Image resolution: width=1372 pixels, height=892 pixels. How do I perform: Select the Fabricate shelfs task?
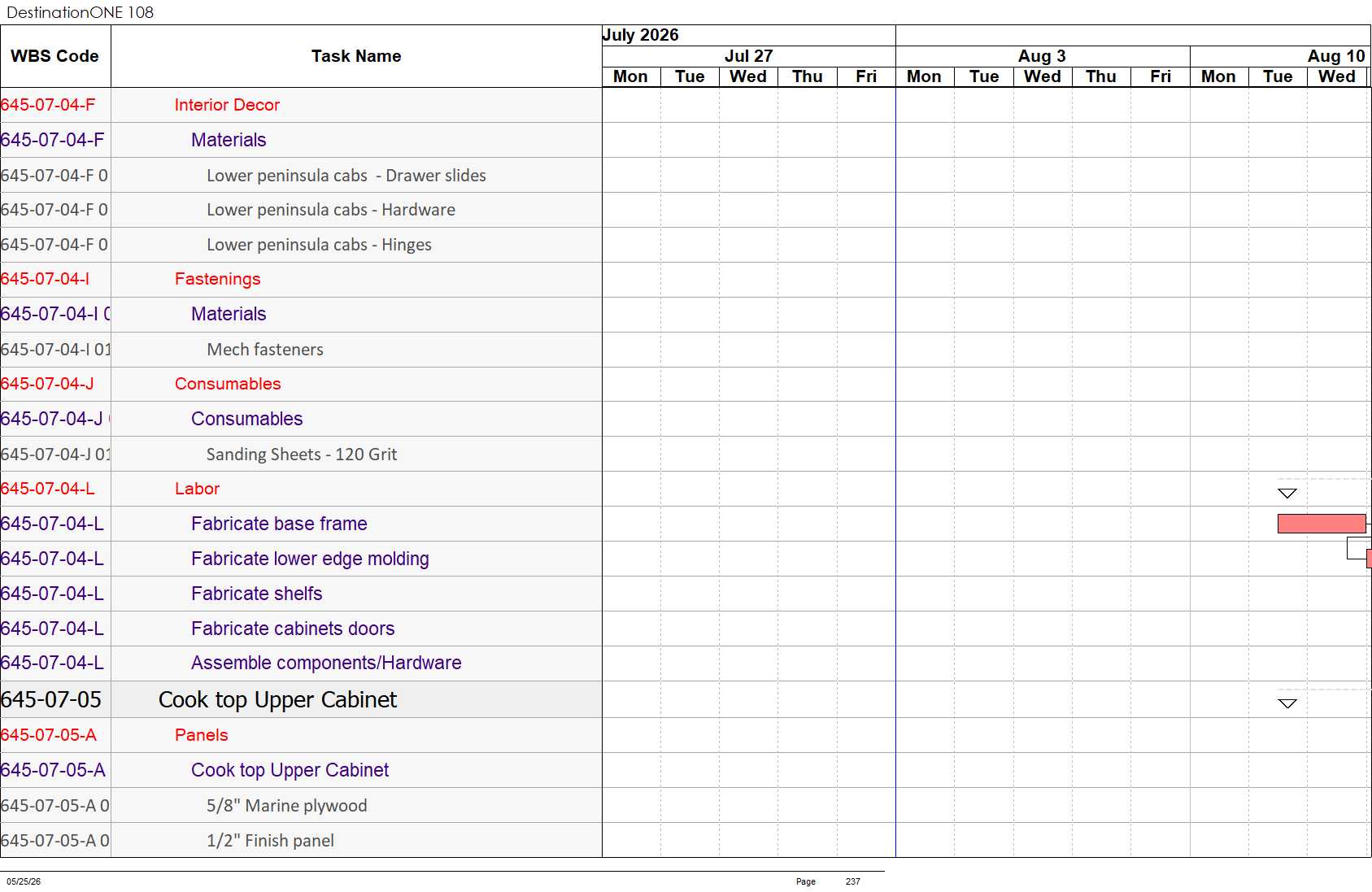click(256, 594)
